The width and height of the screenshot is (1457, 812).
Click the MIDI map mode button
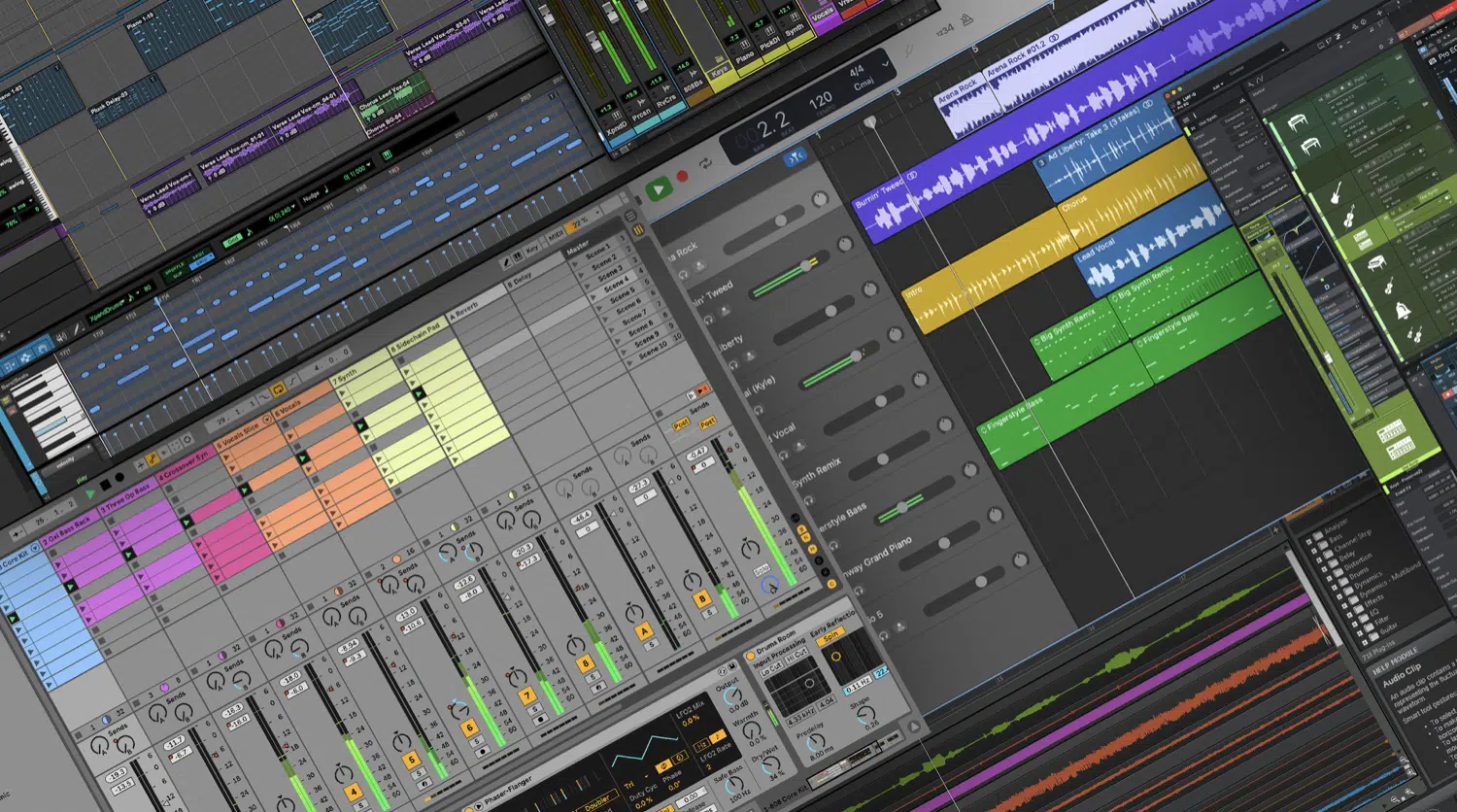557,235
